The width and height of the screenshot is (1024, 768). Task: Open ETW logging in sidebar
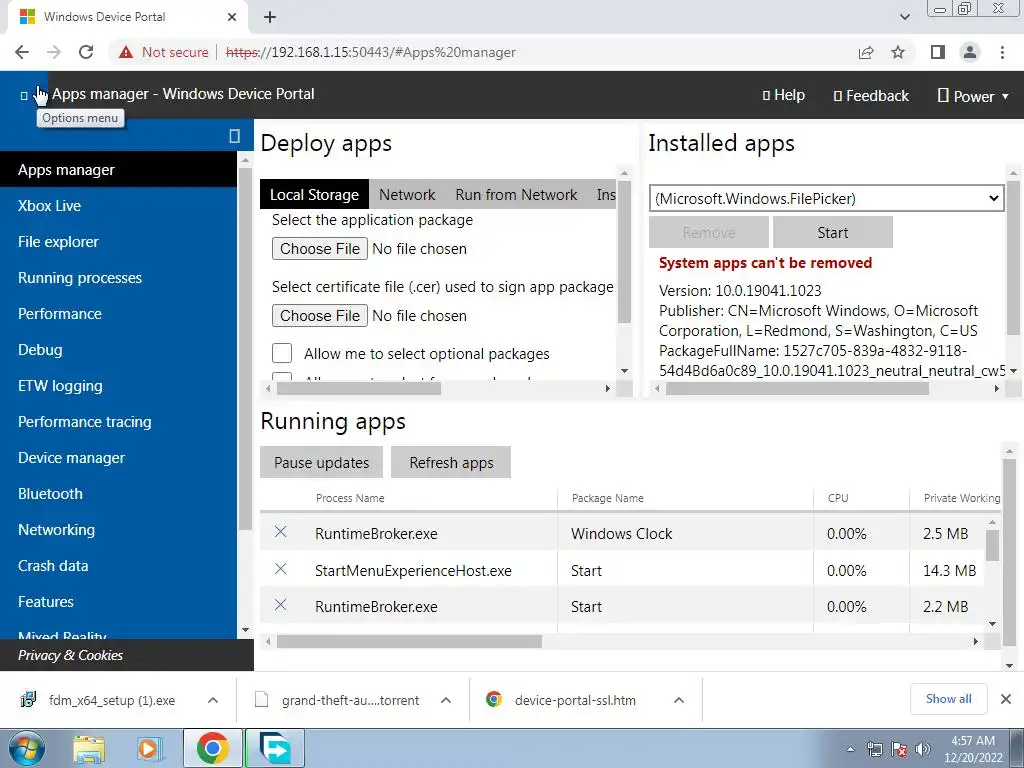118,386
